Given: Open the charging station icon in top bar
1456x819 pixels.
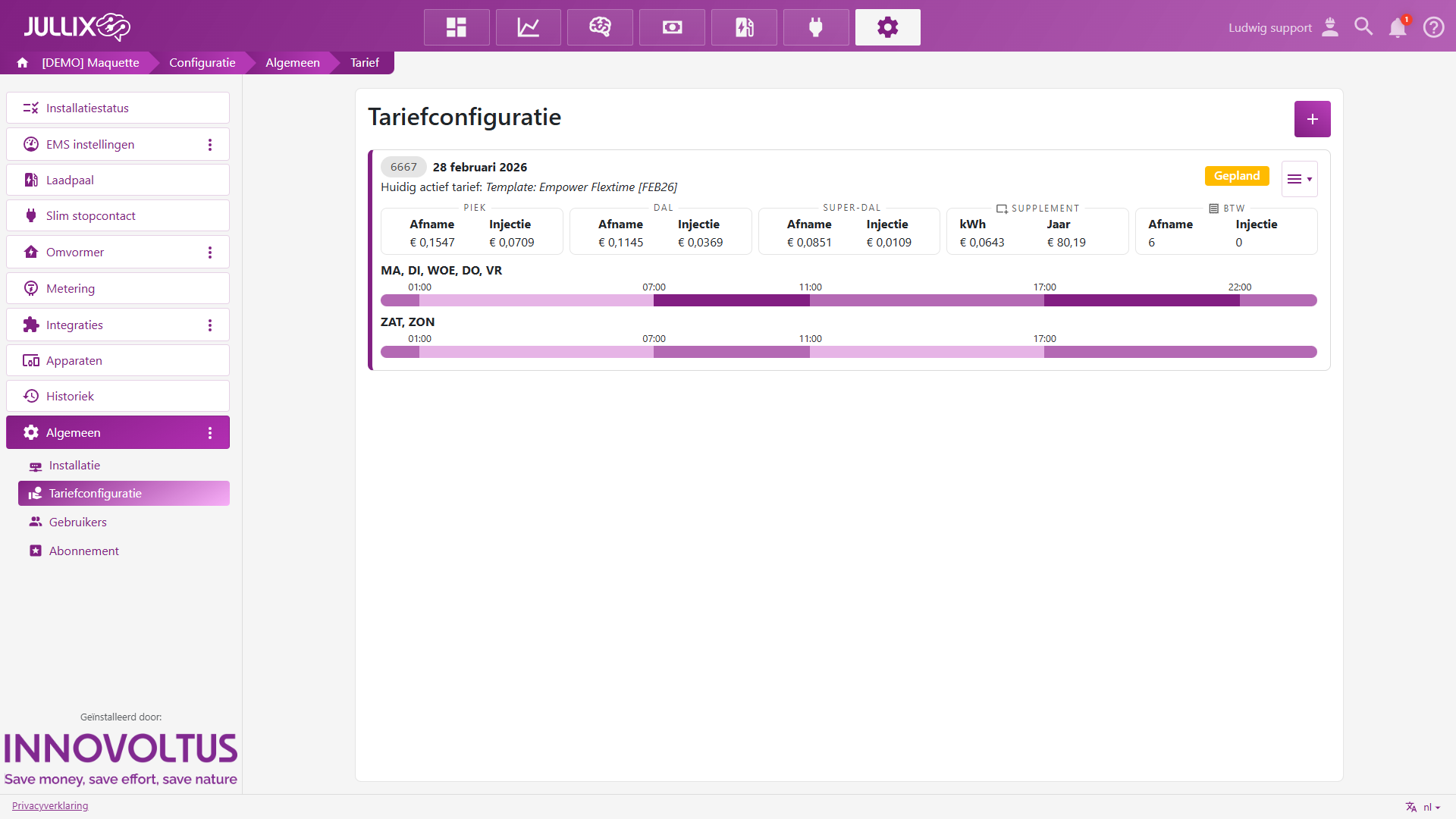Looking at the screenshot, I should pos(744,27).
